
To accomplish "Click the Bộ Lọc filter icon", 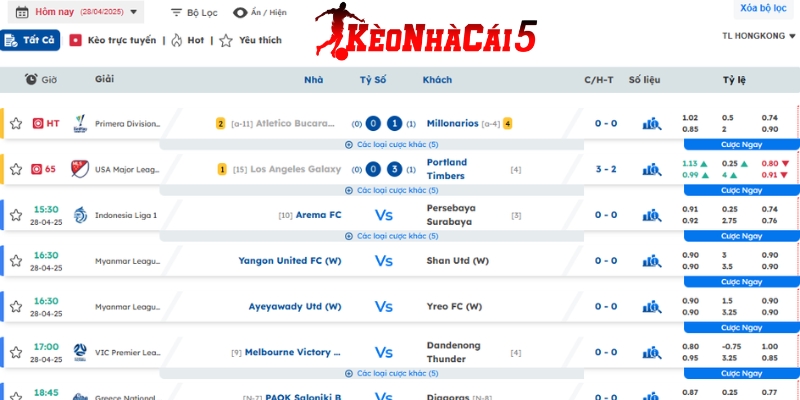I will [x=176, y=13].
